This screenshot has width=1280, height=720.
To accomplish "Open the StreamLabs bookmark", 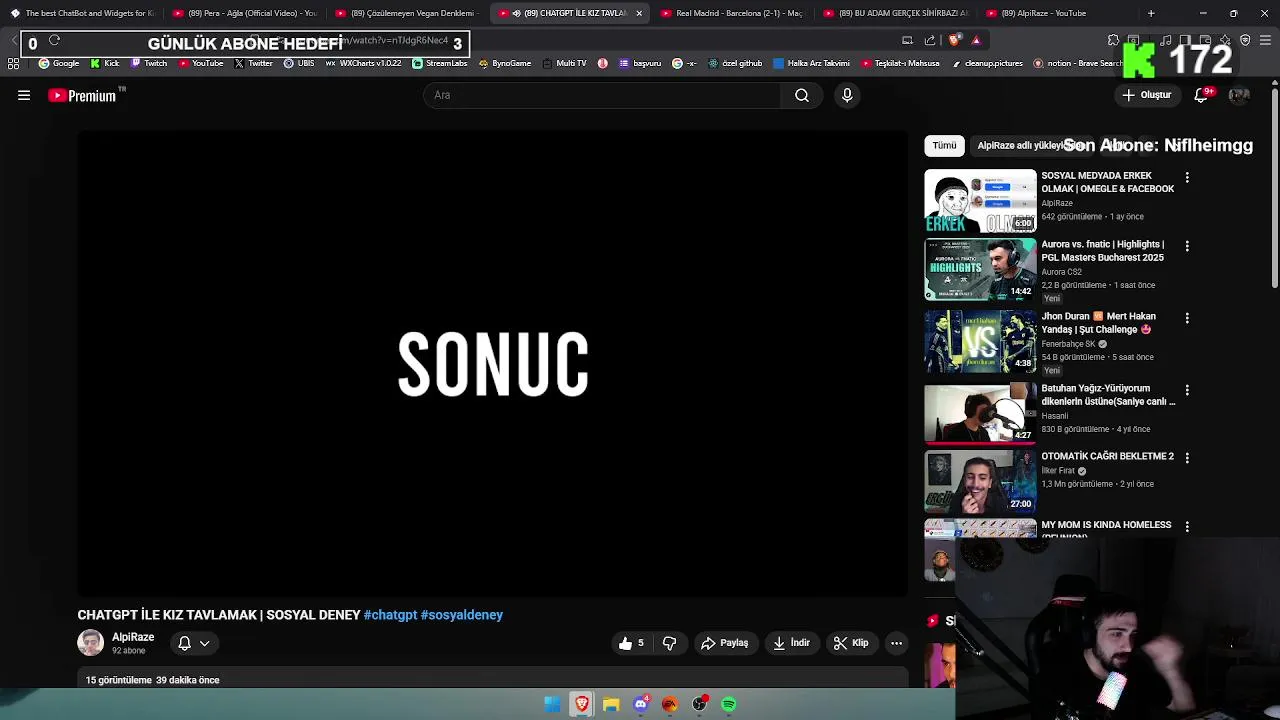I will 440,63.
